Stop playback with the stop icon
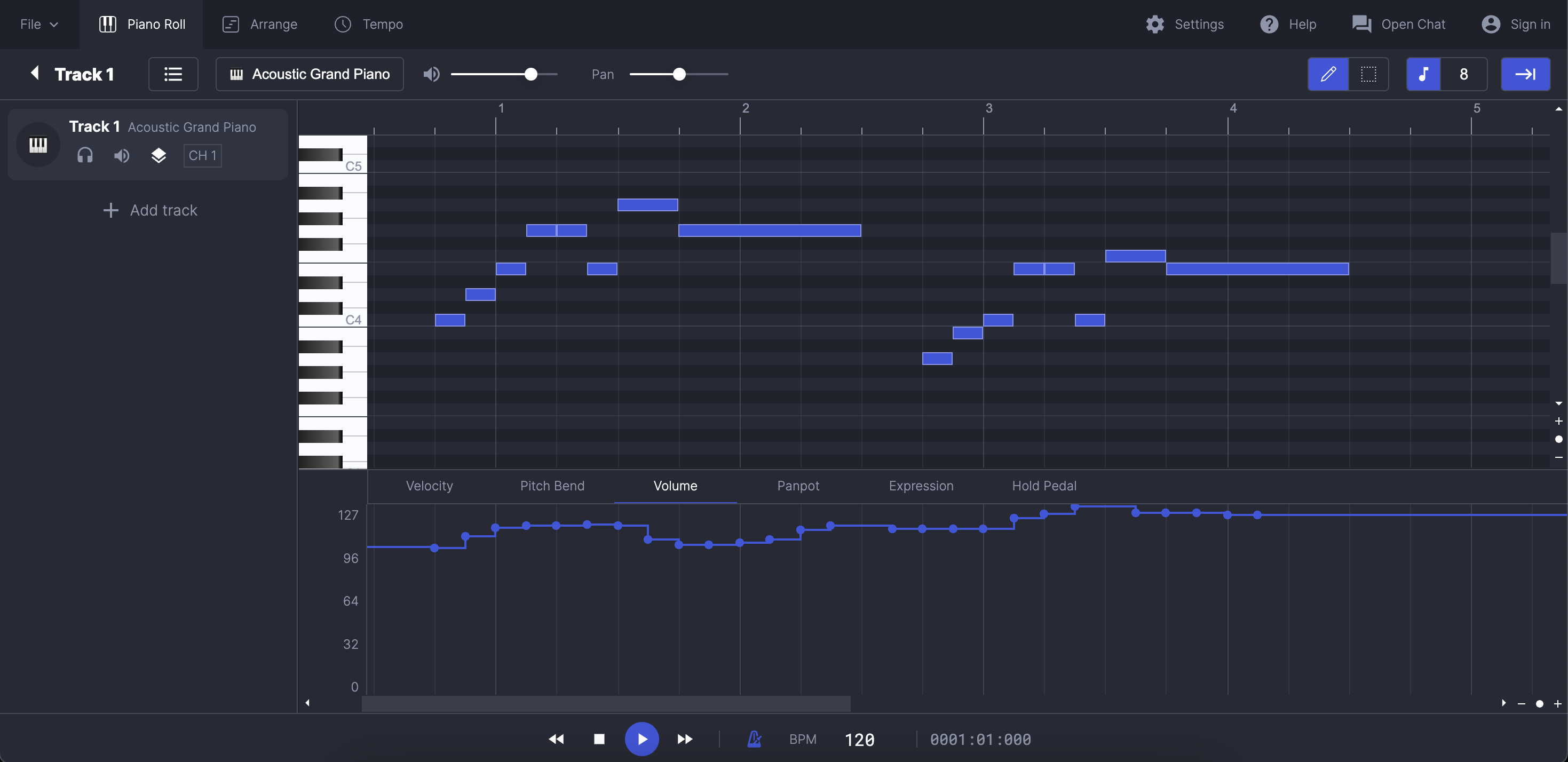Viewport: 1568px width, 762px height. point(599,739)
